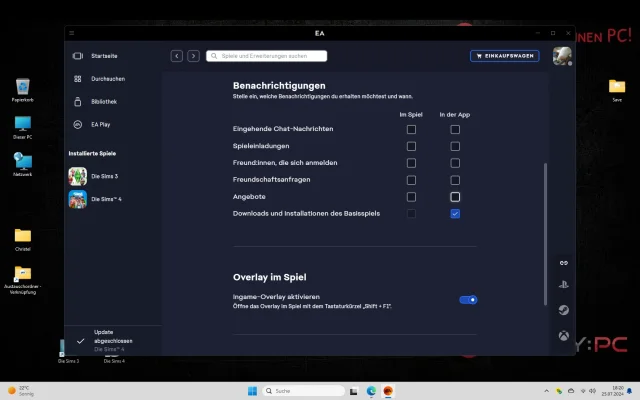Check In der App for Angebote
The height and width of the screenshot is (400, 640).
coord(455,197)
